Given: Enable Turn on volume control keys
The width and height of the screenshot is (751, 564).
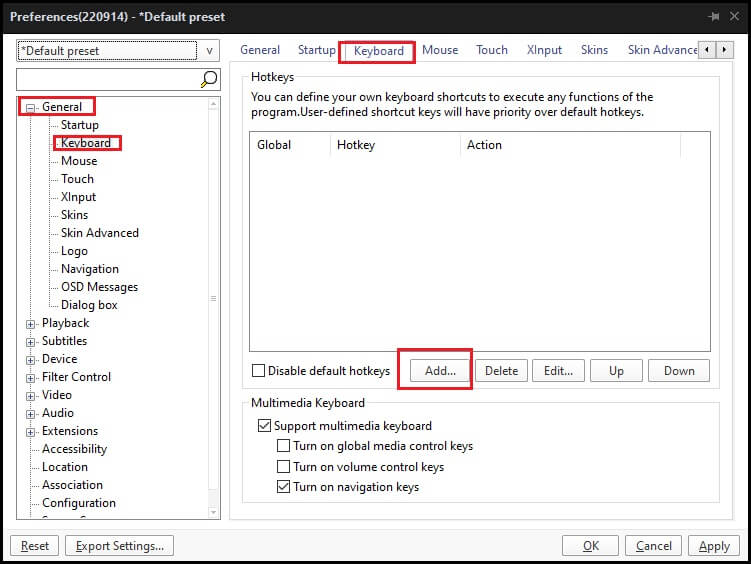Looking at the screenshot, I should pyautogui.click(x=284, y=466).
